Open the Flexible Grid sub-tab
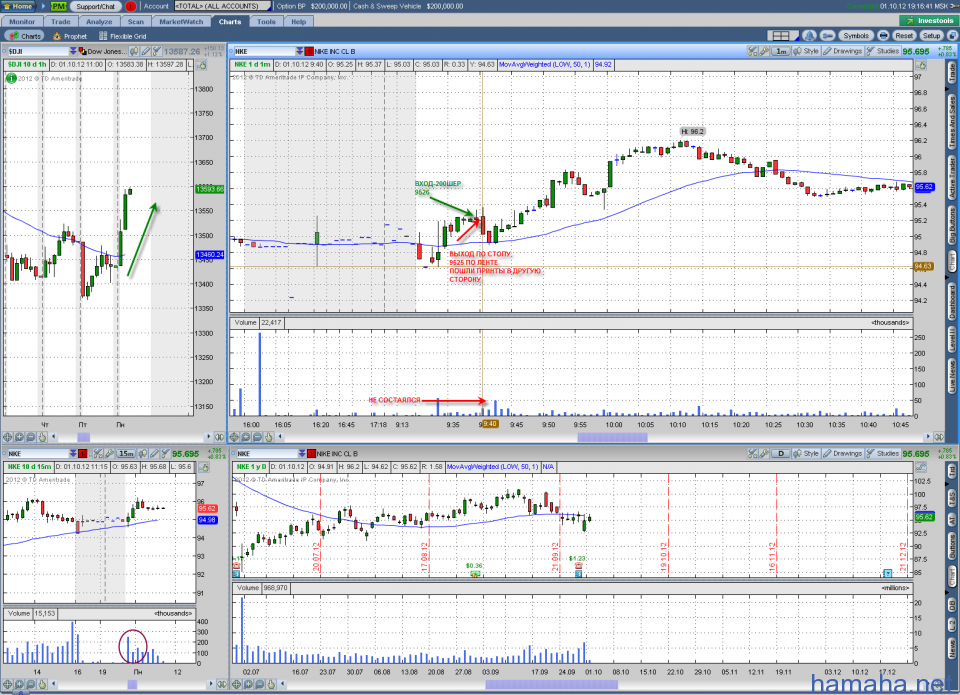This screenshot has height=695, width=960. [x=122, y=36]
